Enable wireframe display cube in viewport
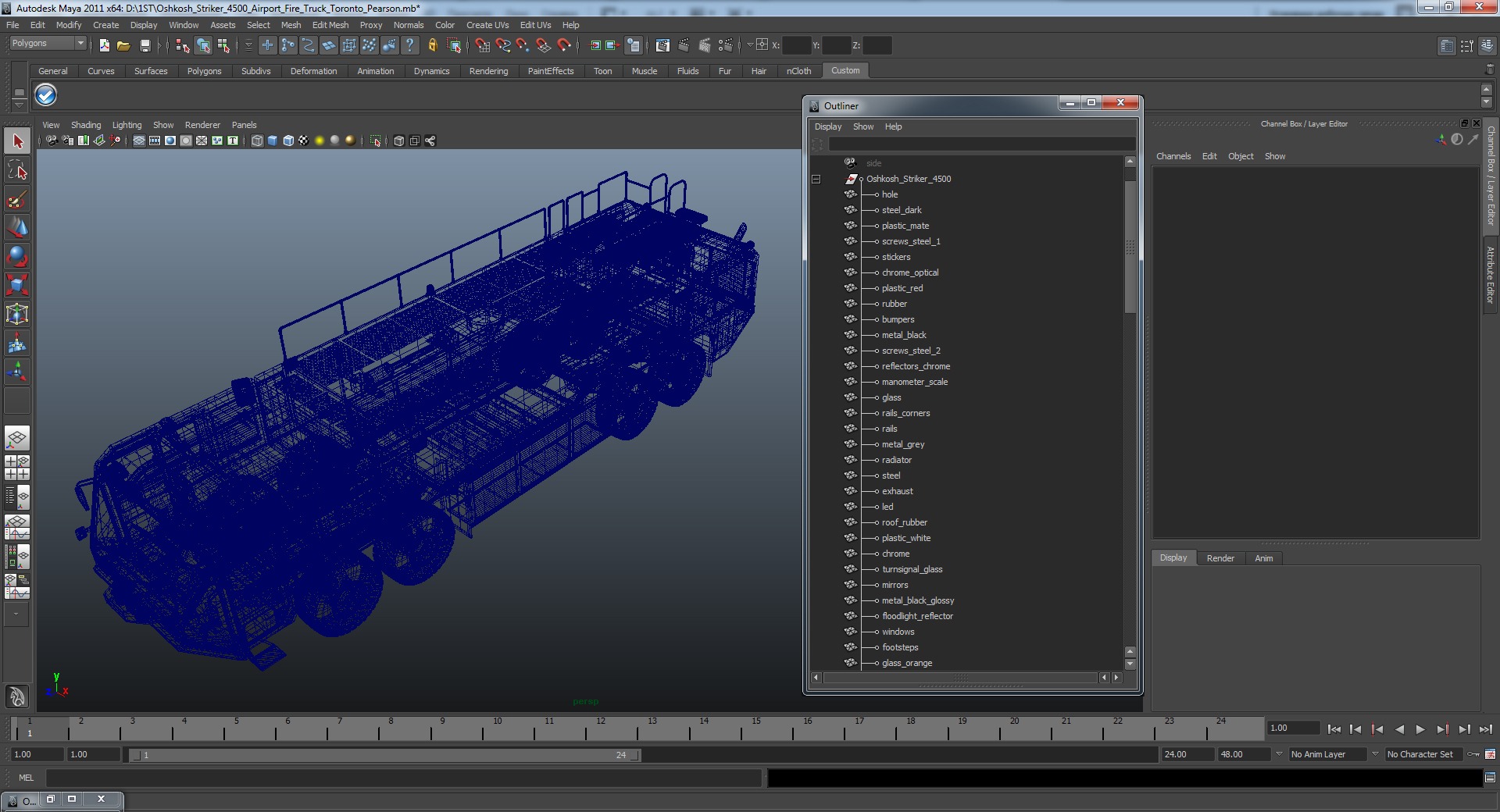Viewport: 1500px width, 812px height. coord(257,141)
